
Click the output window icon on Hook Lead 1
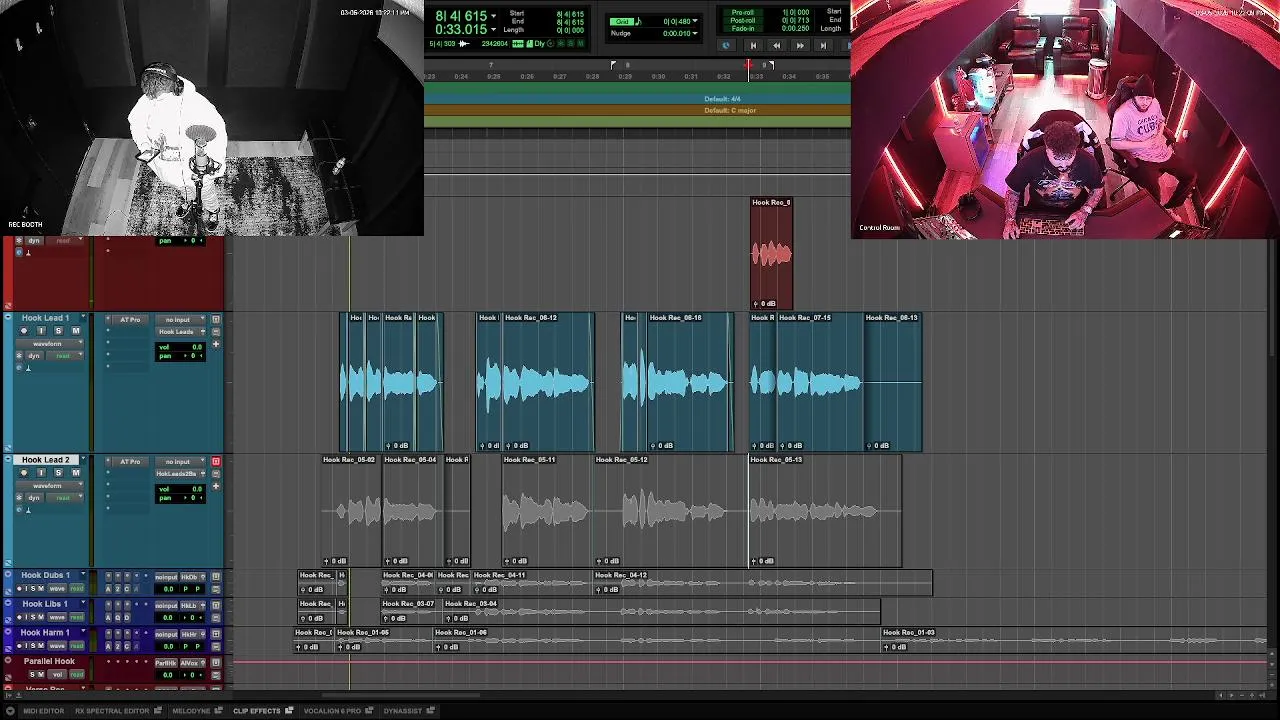(215, 319)
